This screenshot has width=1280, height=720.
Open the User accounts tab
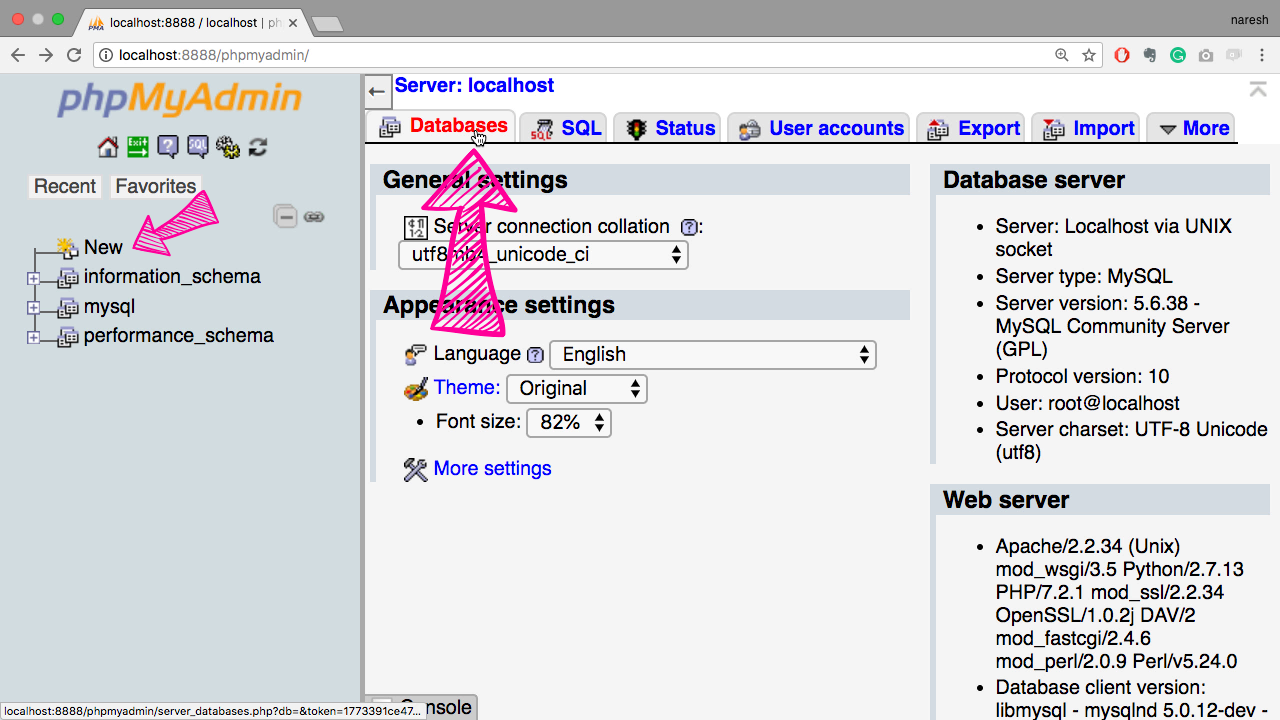pos(819,128)
